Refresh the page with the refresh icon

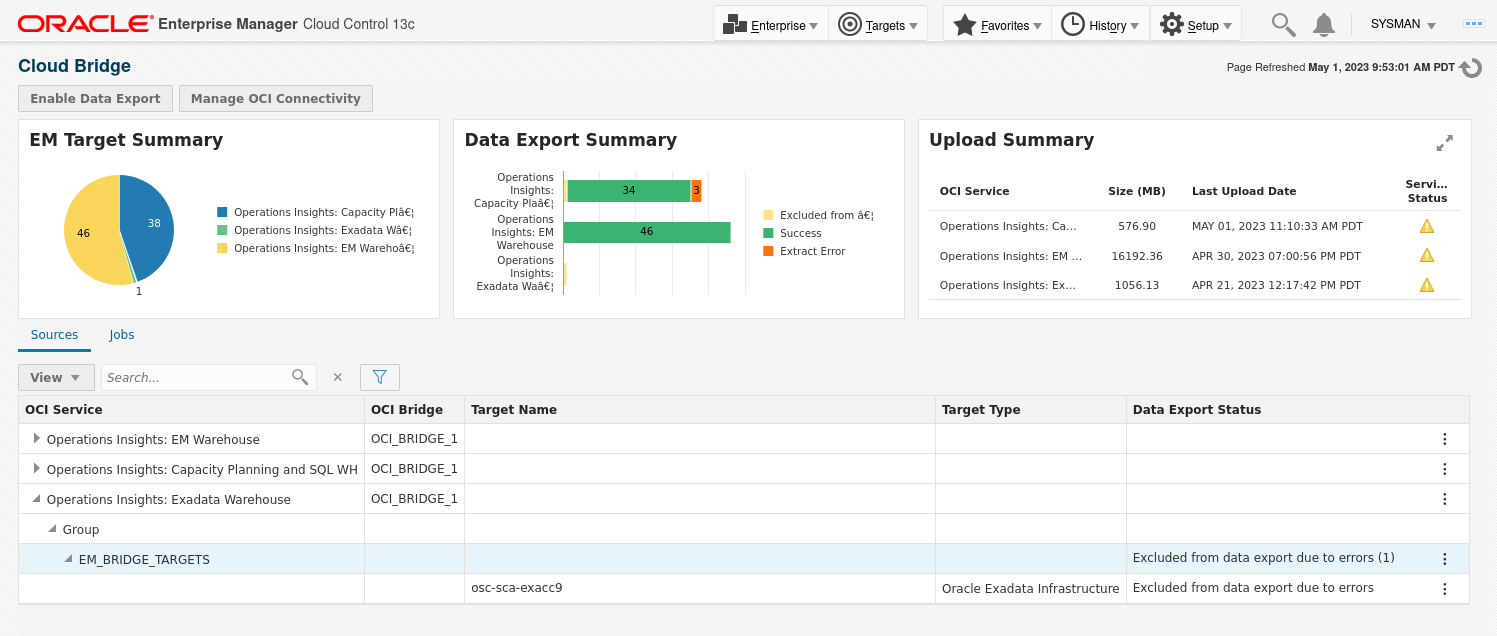1470,68
